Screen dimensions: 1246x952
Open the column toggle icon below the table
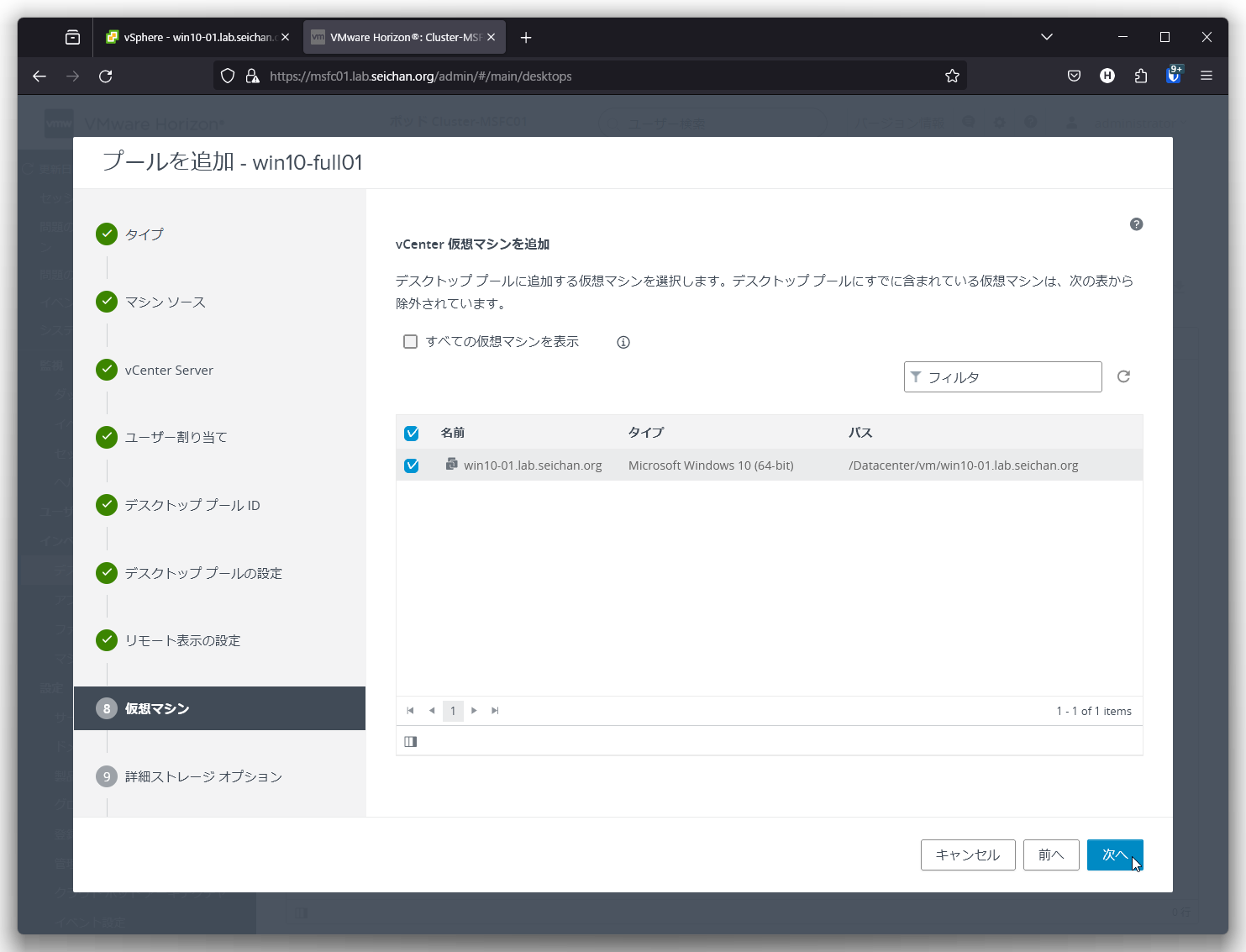(x=410, y=741)
